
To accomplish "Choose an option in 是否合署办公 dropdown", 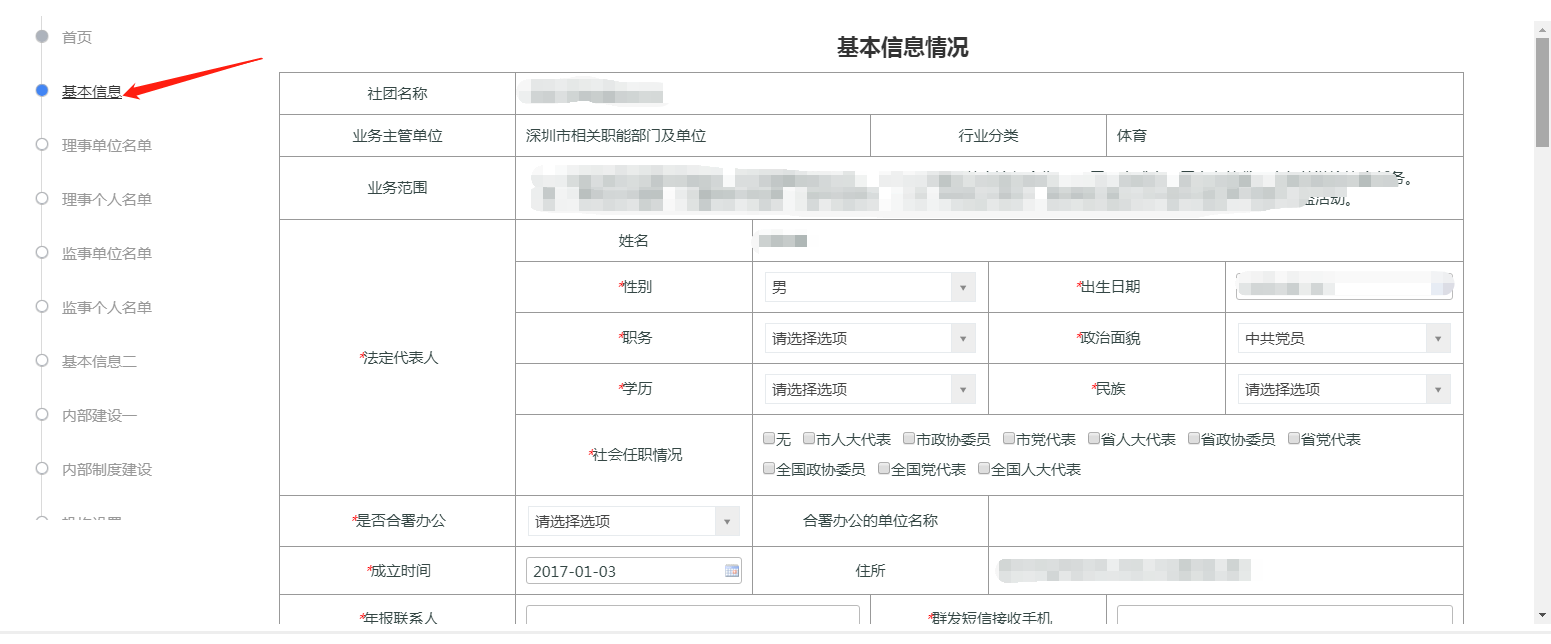I will coord(633,521).
